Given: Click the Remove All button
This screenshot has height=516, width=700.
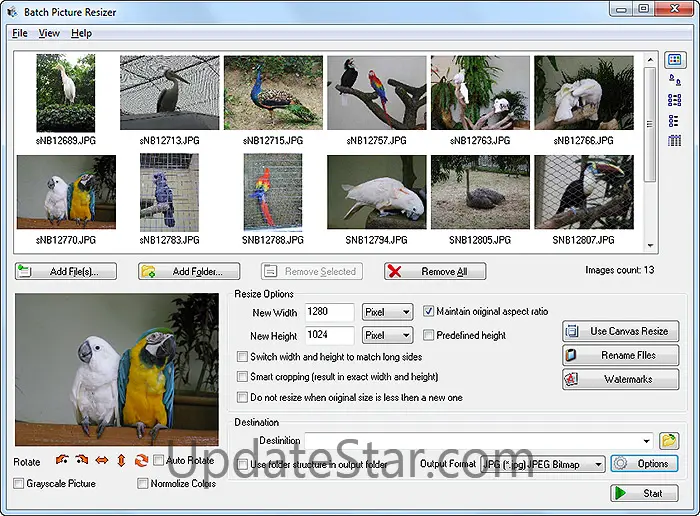Looking at the screenshot, I should coord(435,271).
